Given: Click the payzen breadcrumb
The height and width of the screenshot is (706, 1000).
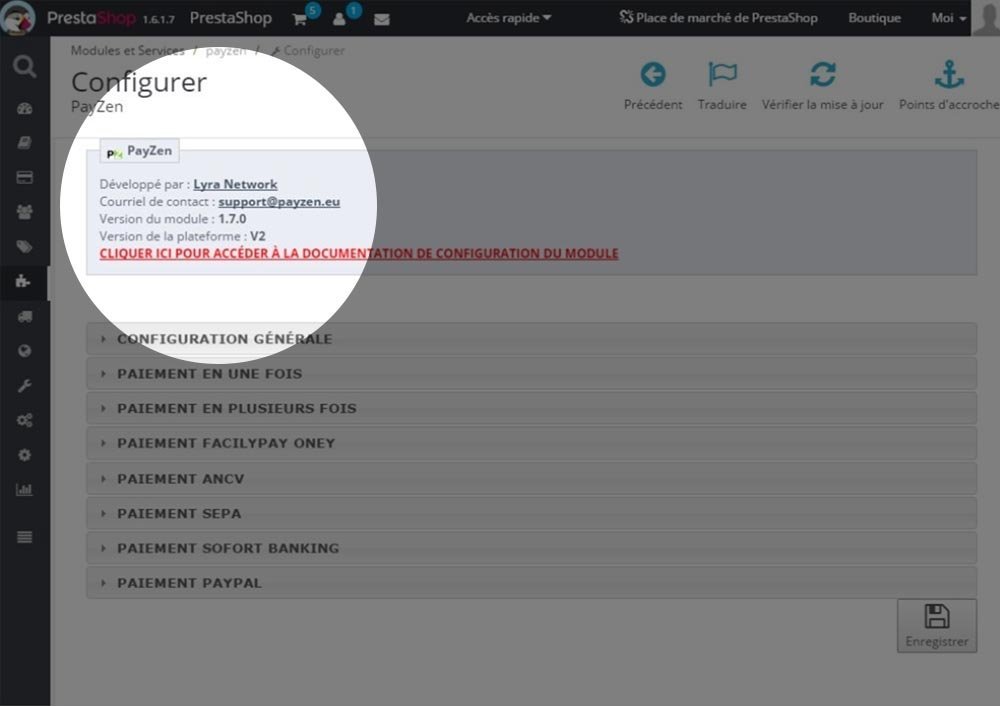Looking at the screenshot, I should (226, 50).
